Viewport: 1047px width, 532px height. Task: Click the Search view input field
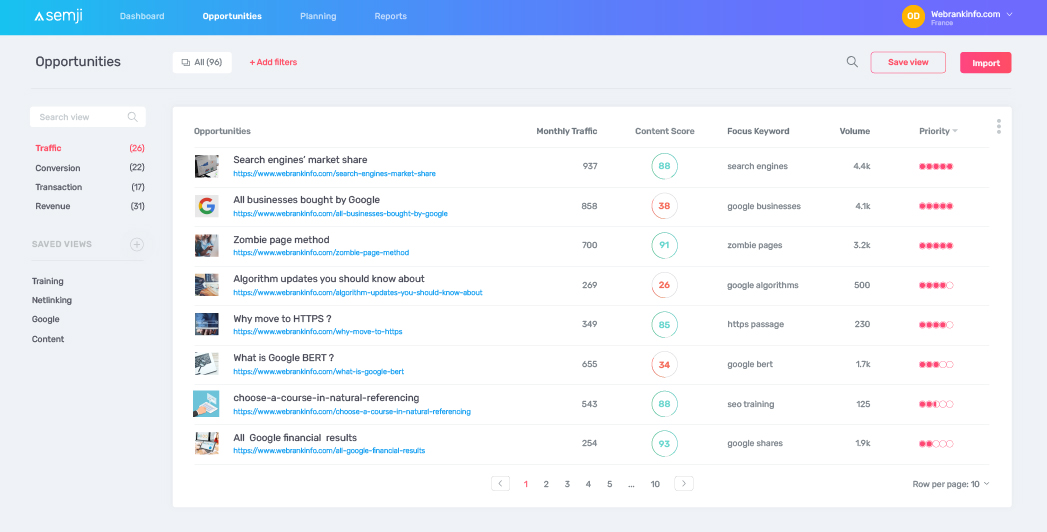[x=80, y=117]
